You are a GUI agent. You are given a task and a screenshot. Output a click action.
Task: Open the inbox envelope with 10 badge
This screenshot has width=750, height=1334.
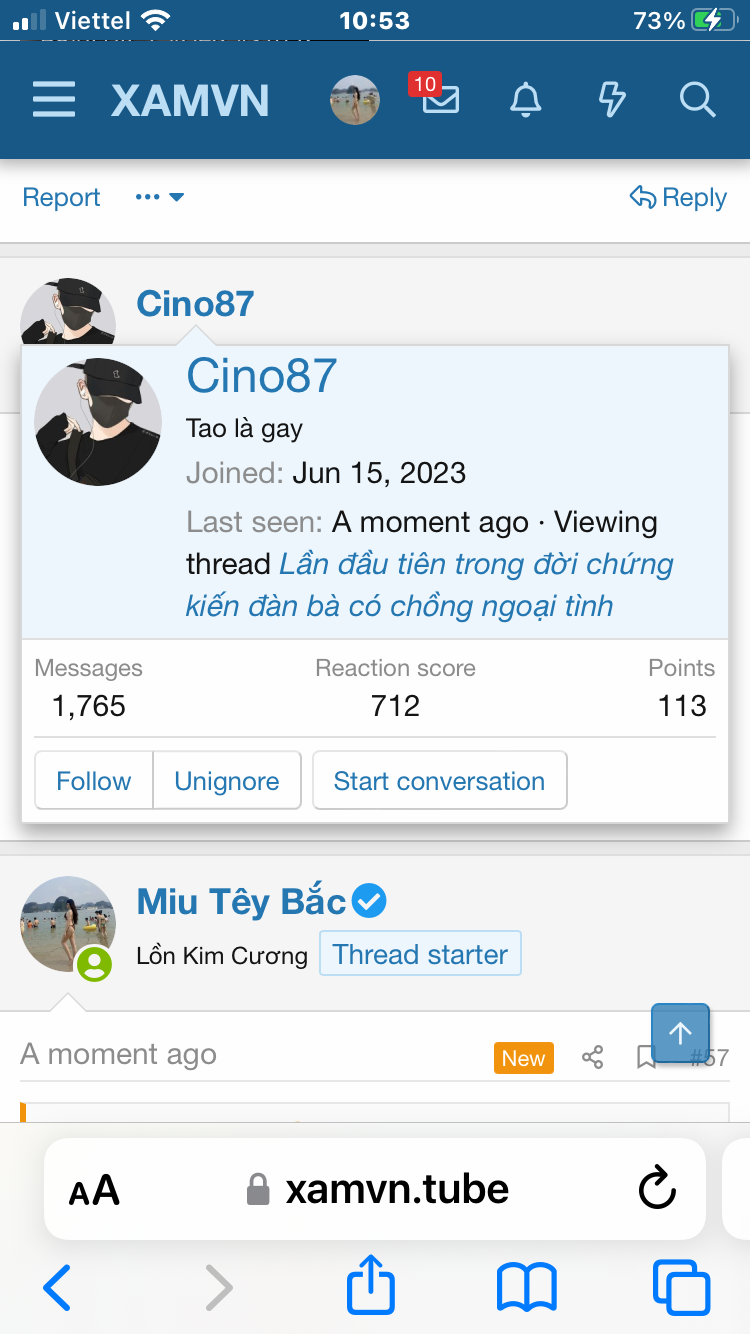point(440,99)
